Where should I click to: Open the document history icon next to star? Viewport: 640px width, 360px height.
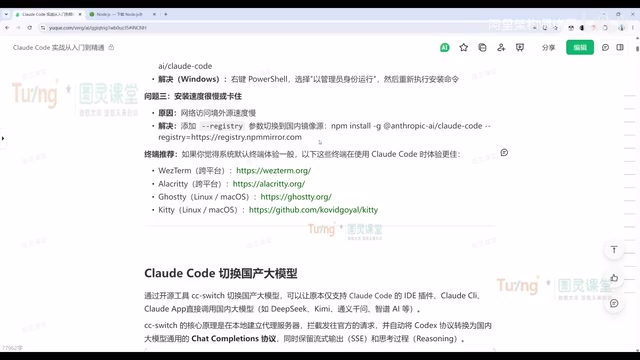point(482,48)
